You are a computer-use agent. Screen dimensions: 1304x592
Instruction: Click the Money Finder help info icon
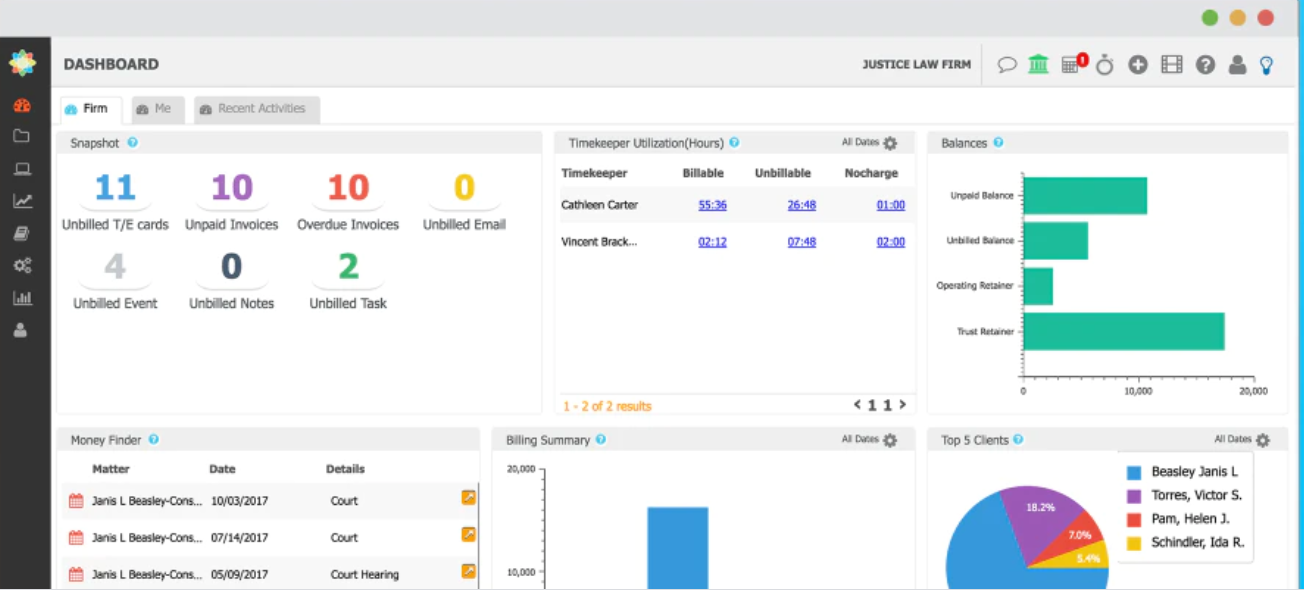(153, 439)
